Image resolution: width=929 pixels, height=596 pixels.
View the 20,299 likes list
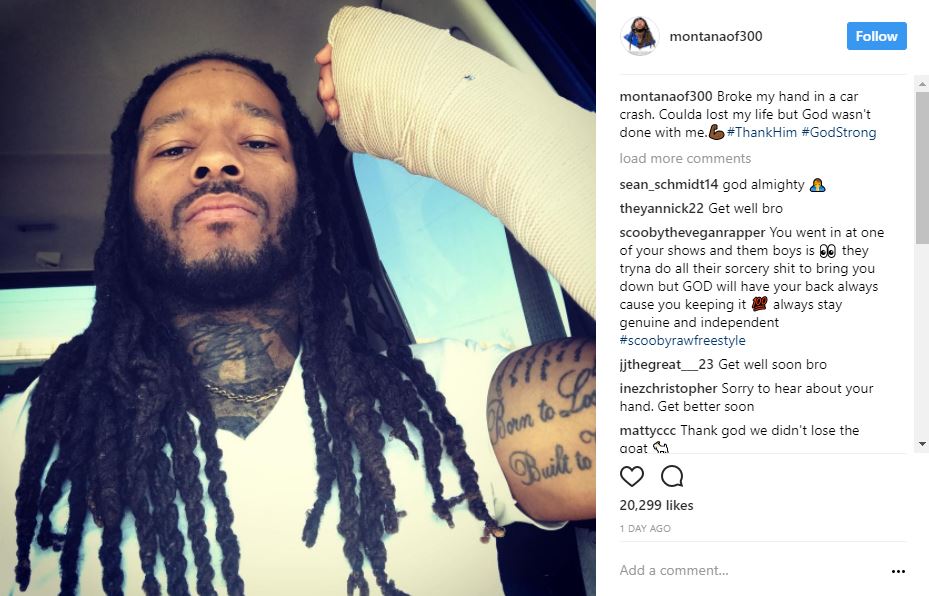(x=656, y=505)
